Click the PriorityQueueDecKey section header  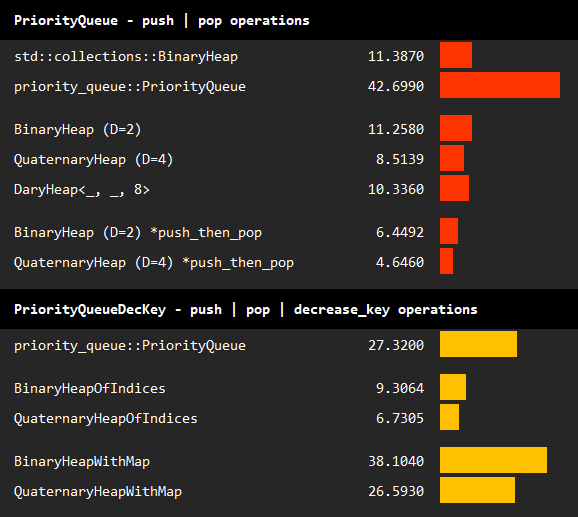pos(246,309)
